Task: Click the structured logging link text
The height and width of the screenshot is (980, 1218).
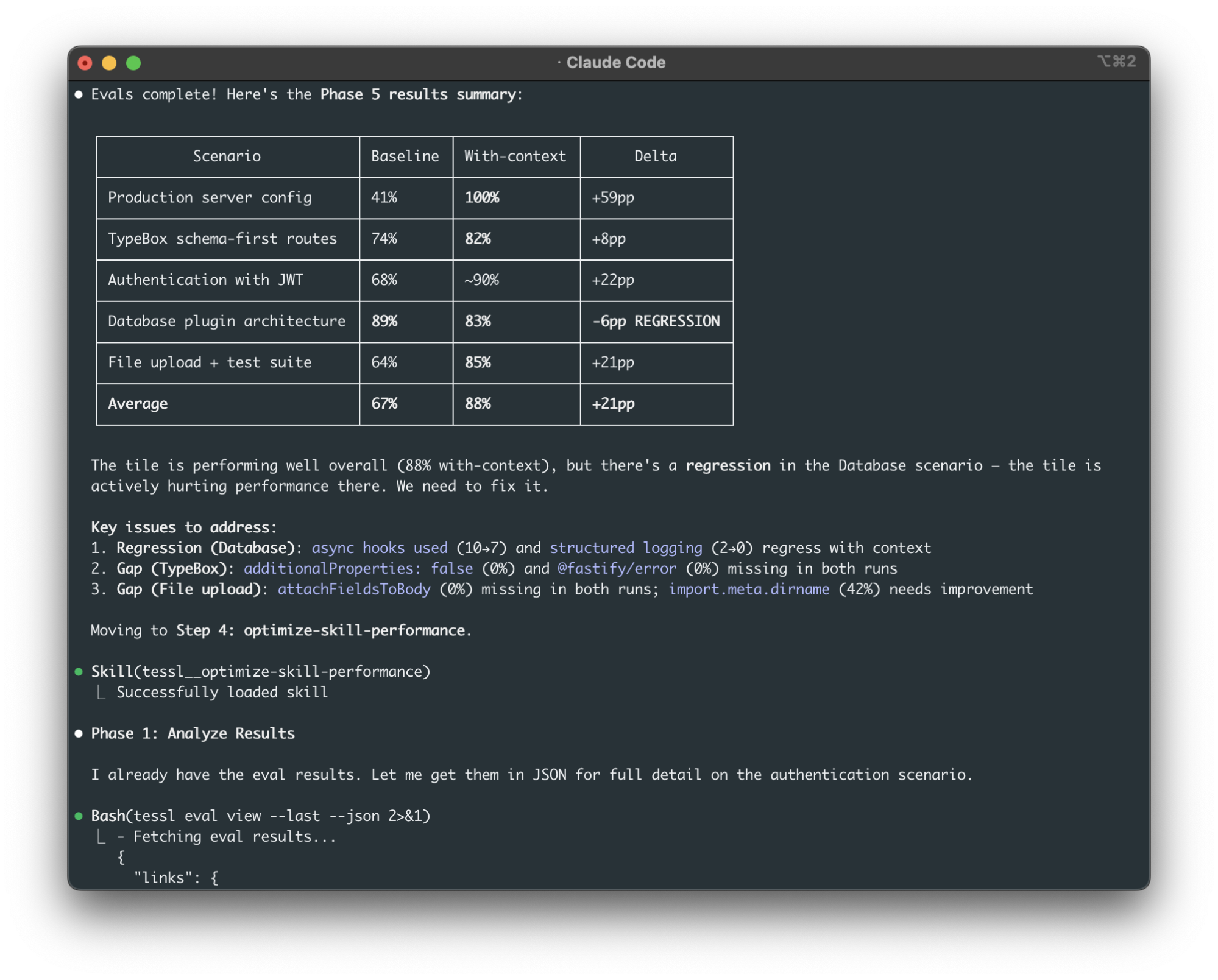Action: tap(626, 548)
